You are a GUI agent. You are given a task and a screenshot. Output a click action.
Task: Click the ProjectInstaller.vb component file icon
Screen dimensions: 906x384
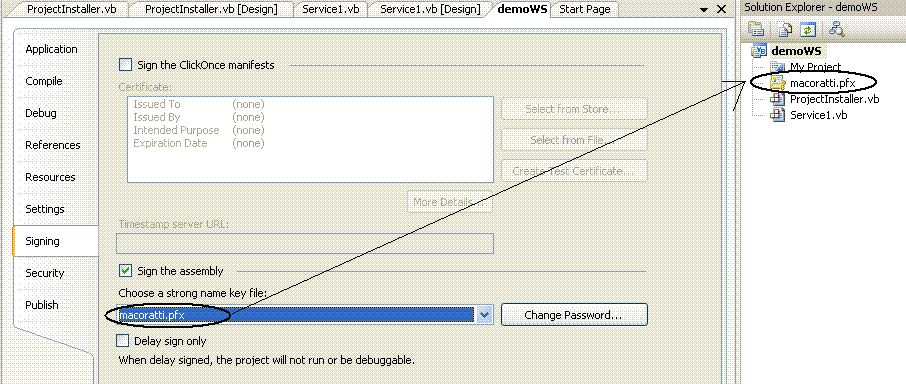(778, 99)
